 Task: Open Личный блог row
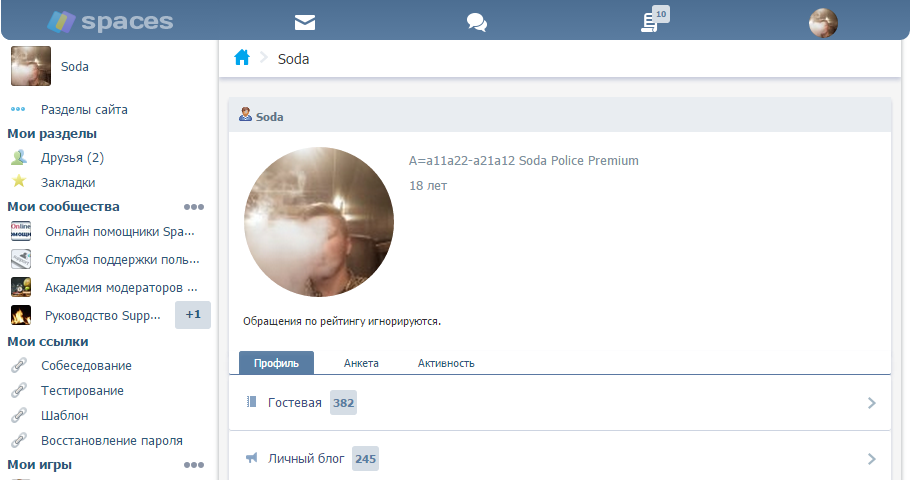point(560,456)
